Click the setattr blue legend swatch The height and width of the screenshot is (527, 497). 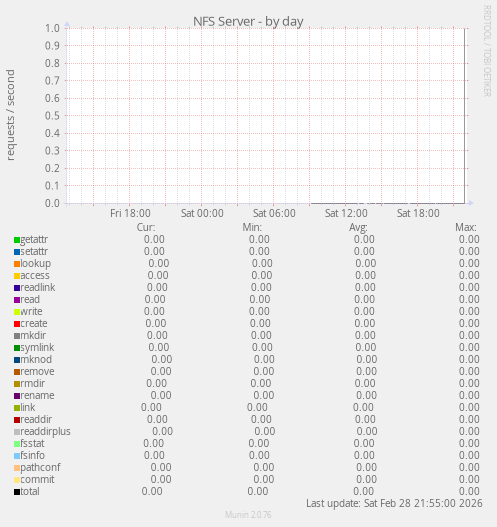click(17, 252)
